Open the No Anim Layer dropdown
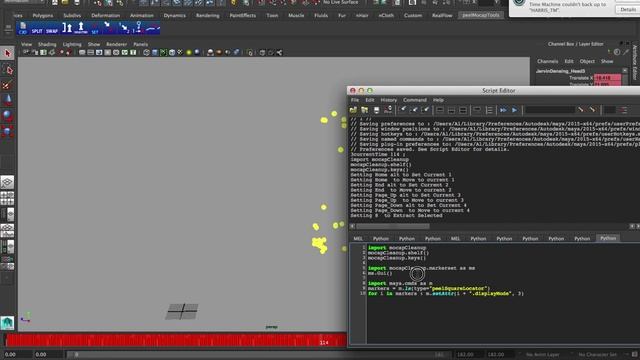 [542, 354]
